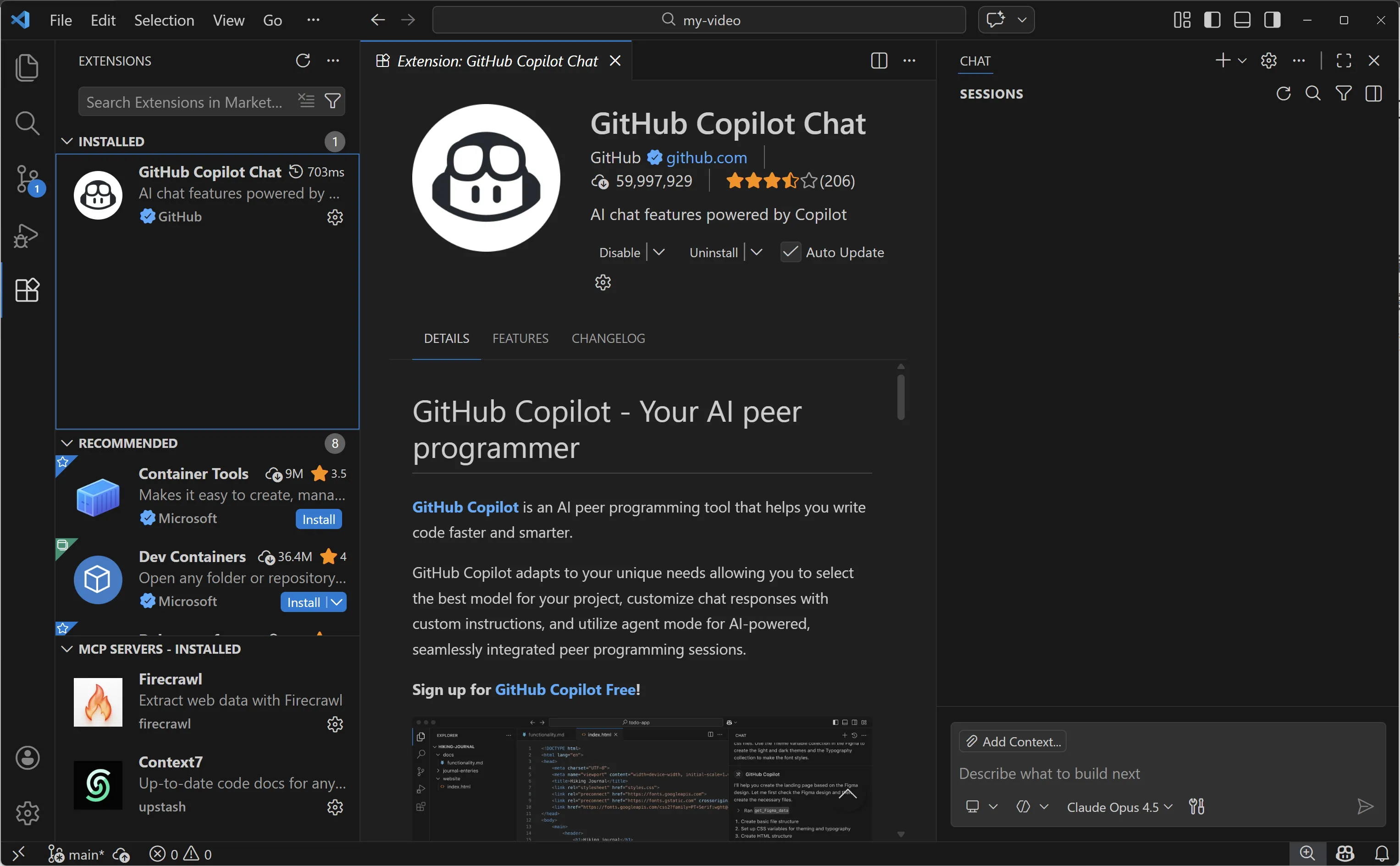The height and width of the screenshot is (866, 1400).
Task: Toggle the primary side bar visibility
Action: click(x=1212, y=20)
